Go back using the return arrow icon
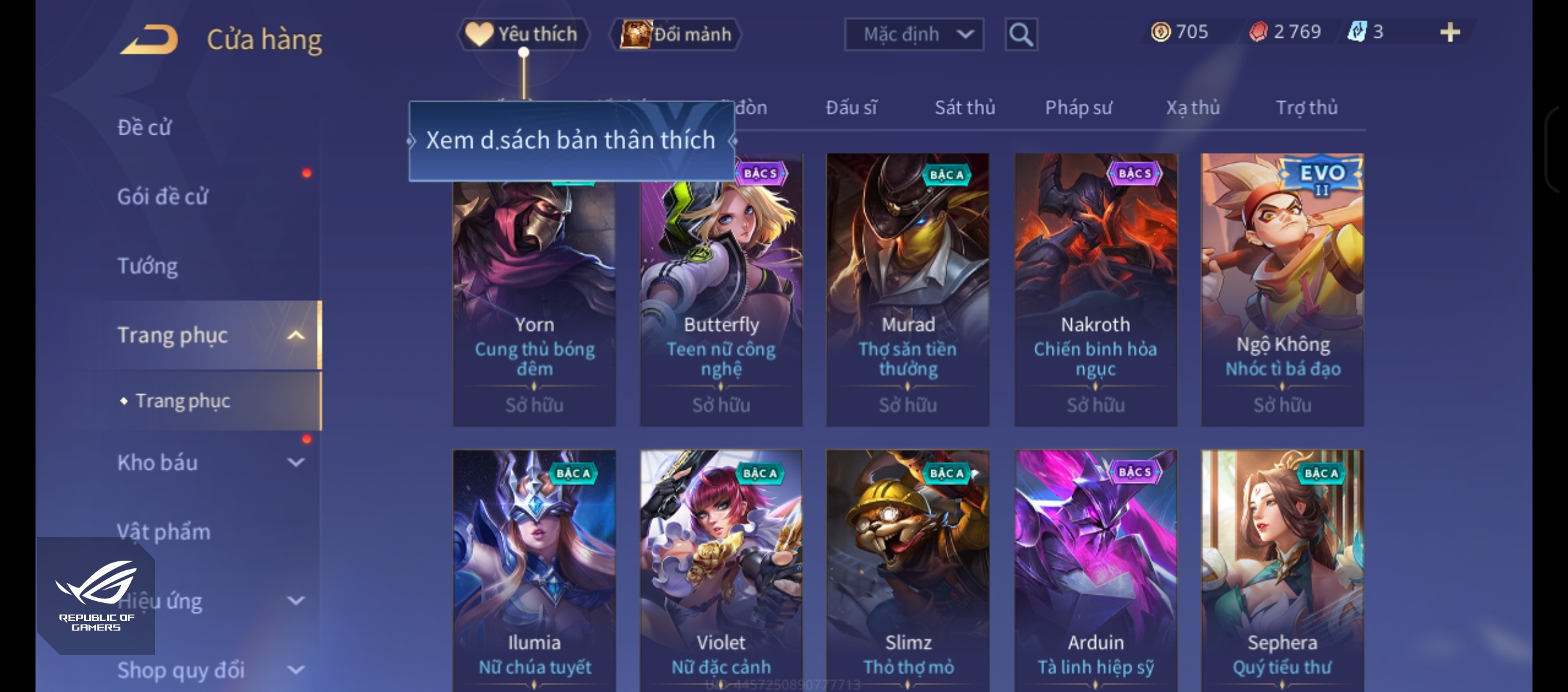1568x692 pixels. click(149, 39)
